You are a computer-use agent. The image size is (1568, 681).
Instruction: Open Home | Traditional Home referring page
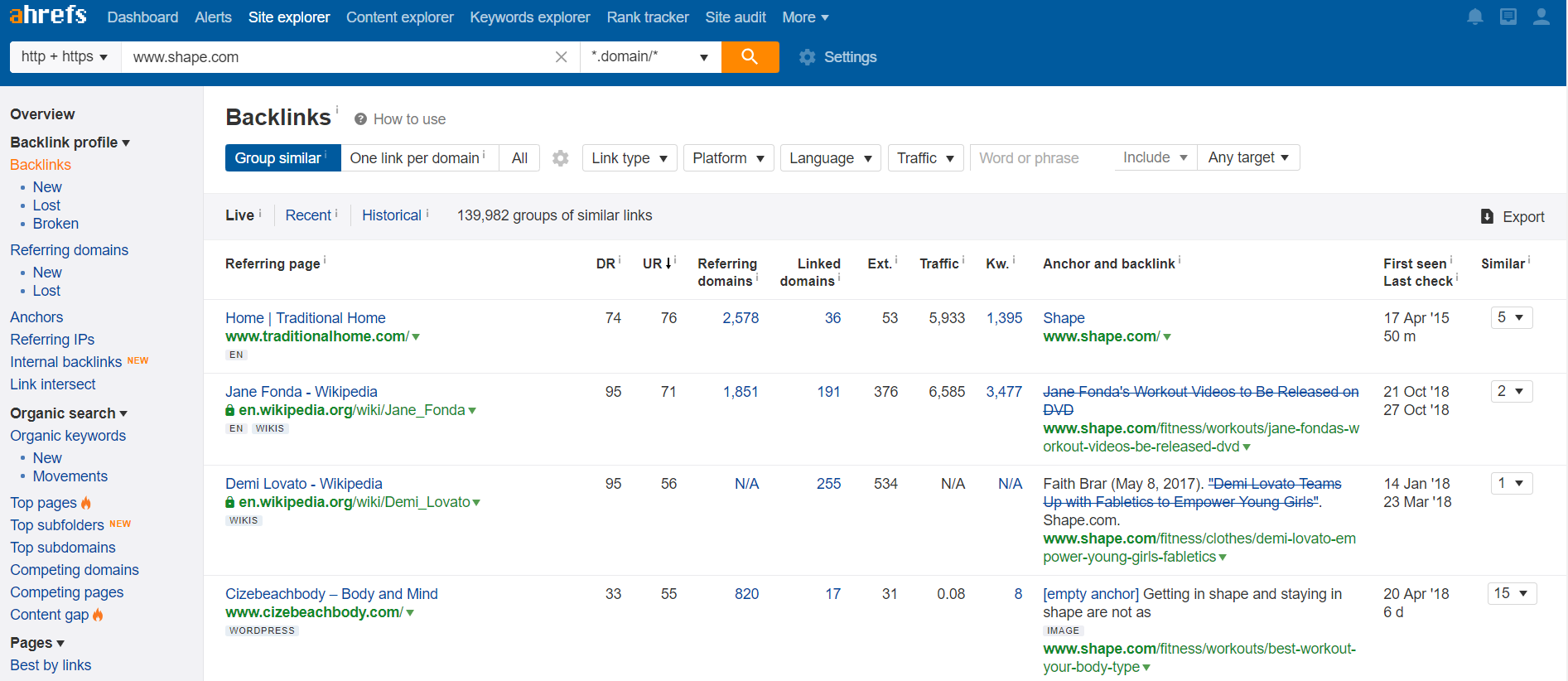[306, 318]
